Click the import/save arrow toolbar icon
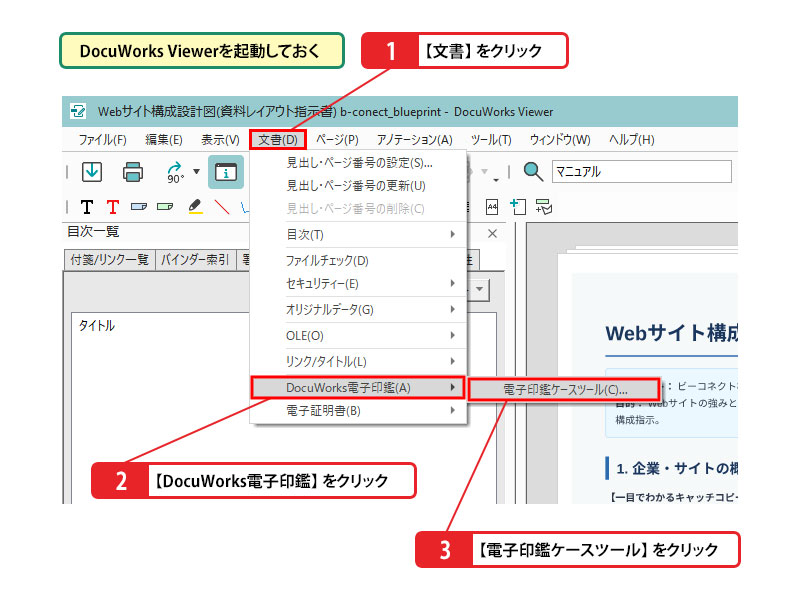Viewport: 800px width, 600px height. 92,171
